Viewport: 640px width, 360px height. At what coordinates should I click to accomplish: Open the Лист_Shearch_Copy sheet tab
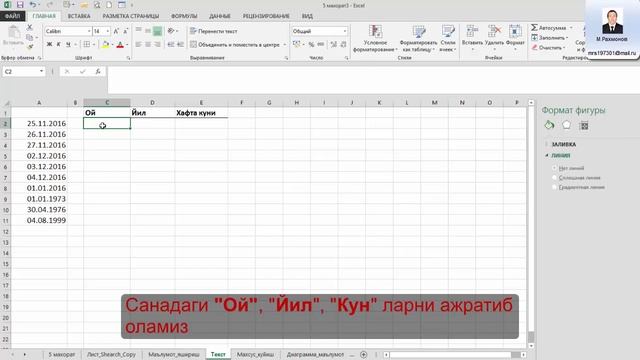(x=111, y=354)
